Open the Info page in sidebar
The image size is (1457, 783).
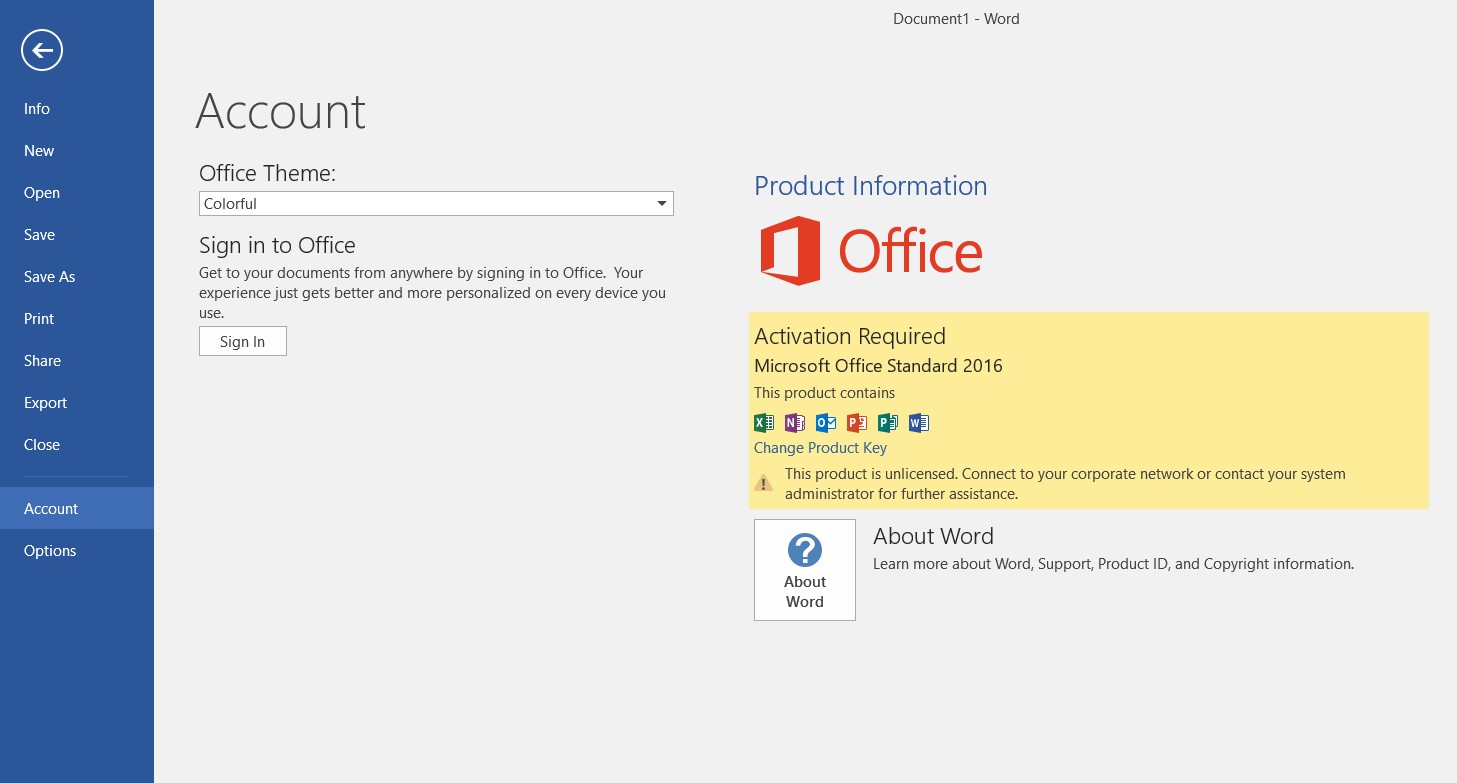pos(37,109)
